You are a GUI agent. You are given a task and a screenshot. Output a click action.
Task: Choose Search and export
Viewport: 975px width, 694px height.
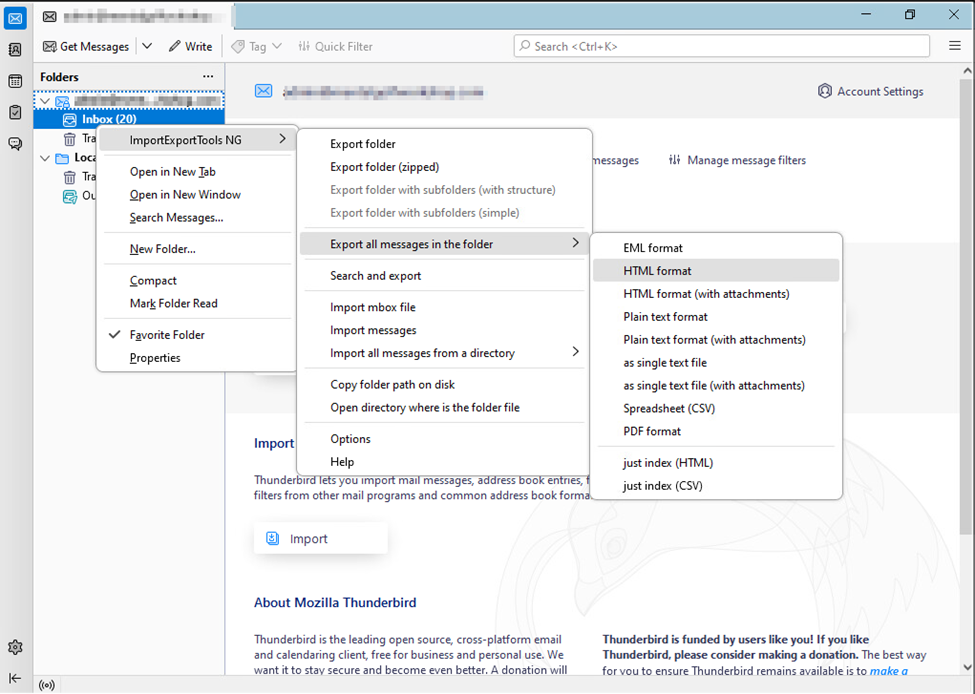(x=443, y=275)
